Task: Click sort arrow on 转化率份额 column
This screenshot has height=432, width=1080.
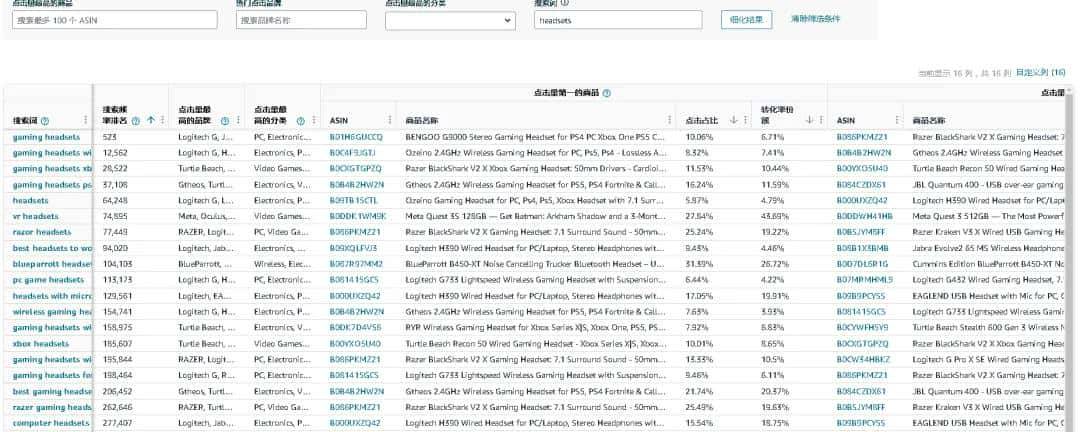Action: click(x=809, y=120)
